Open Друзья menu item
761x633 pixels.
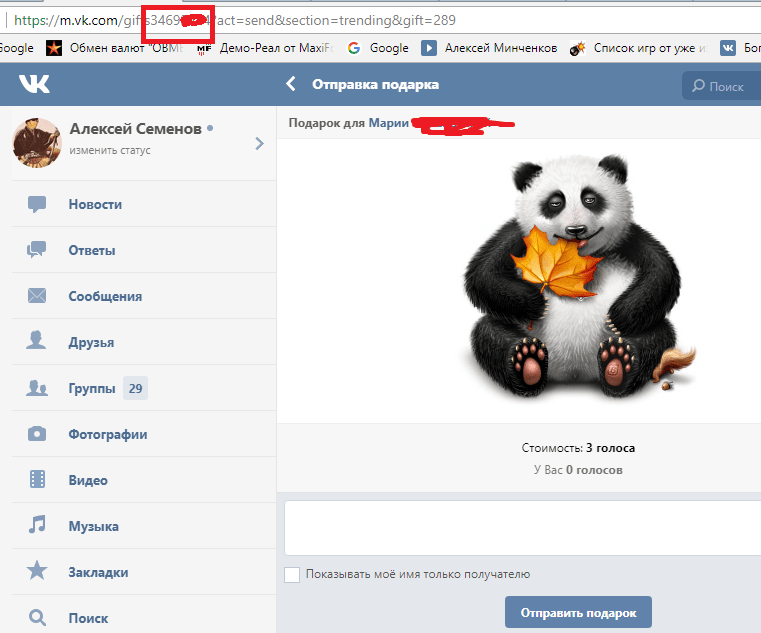[144, 342]
